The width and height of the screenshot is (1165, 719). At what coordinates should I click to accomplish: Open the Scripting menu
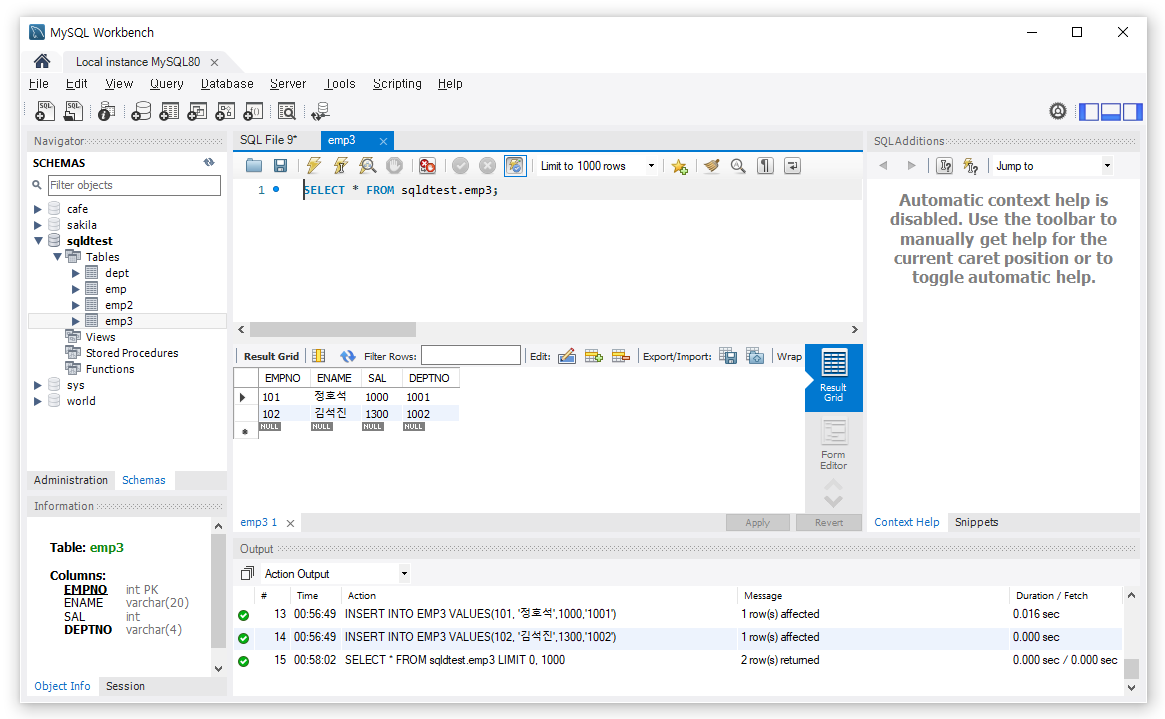[397, 84]
